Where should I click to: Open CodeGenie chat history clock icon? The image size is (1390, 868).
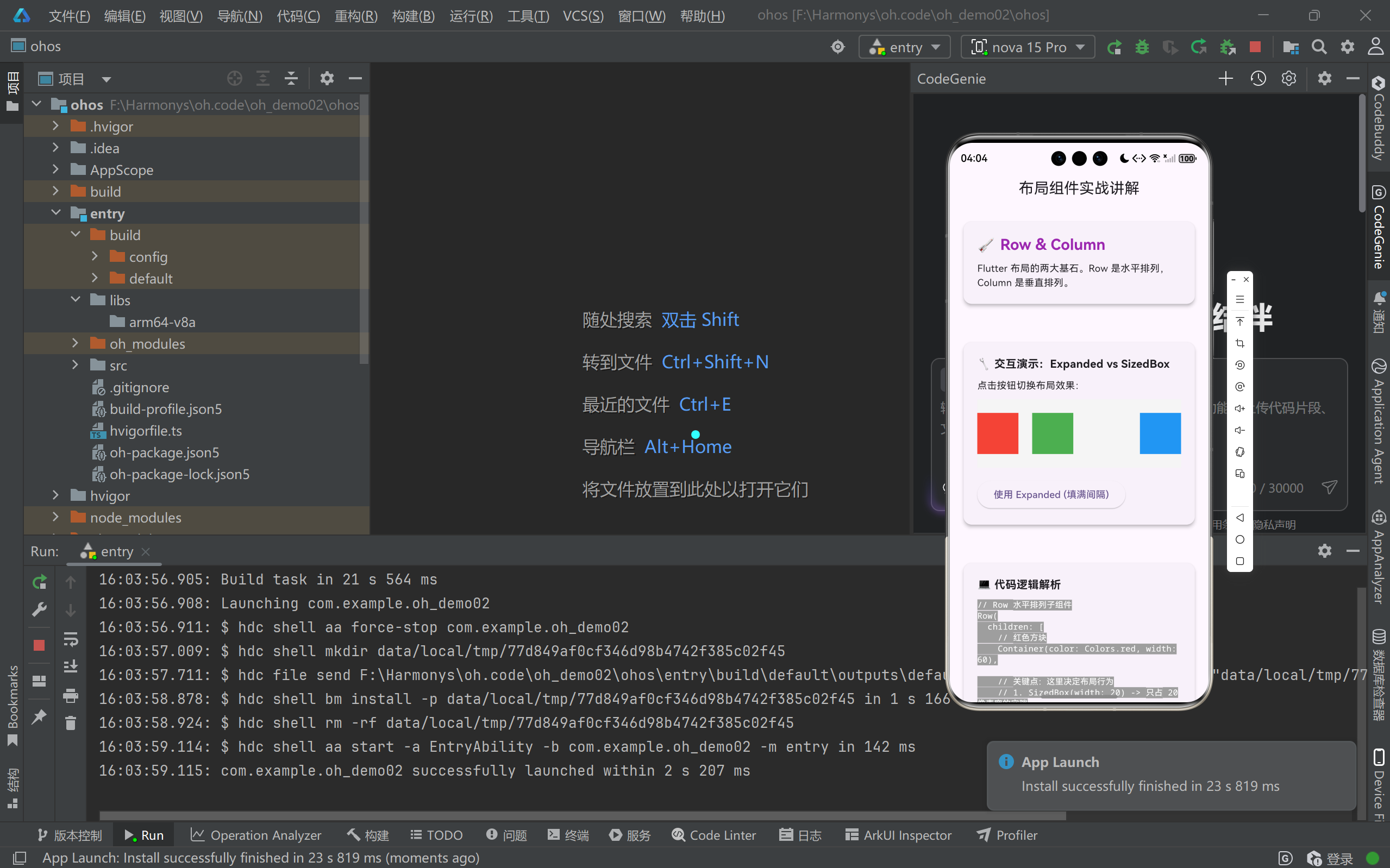point(1258,79)
